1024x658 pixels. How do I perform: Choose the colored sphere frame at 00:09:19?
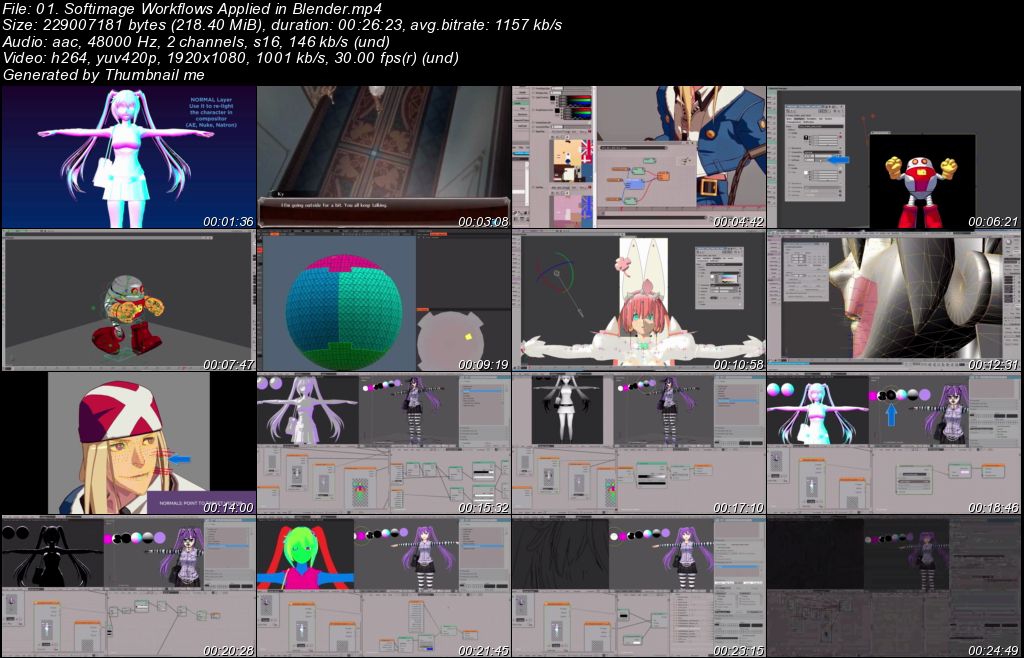(x=384, y=300)
